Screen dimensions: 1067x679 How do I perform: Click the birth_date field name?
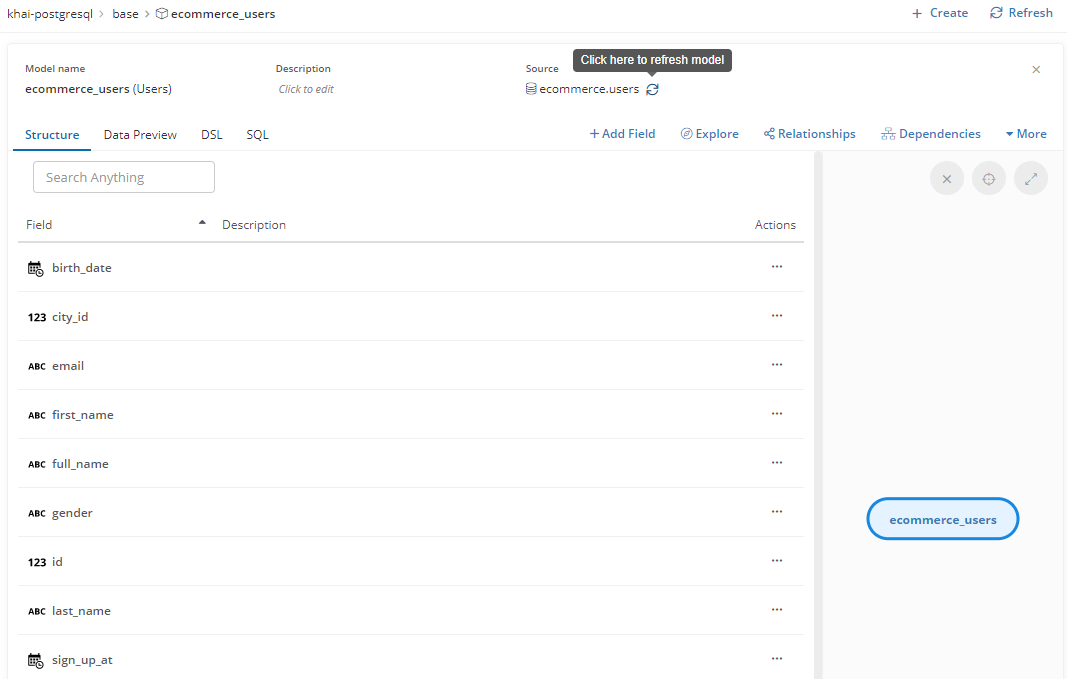pyautogui.click(x=82, y=268)
